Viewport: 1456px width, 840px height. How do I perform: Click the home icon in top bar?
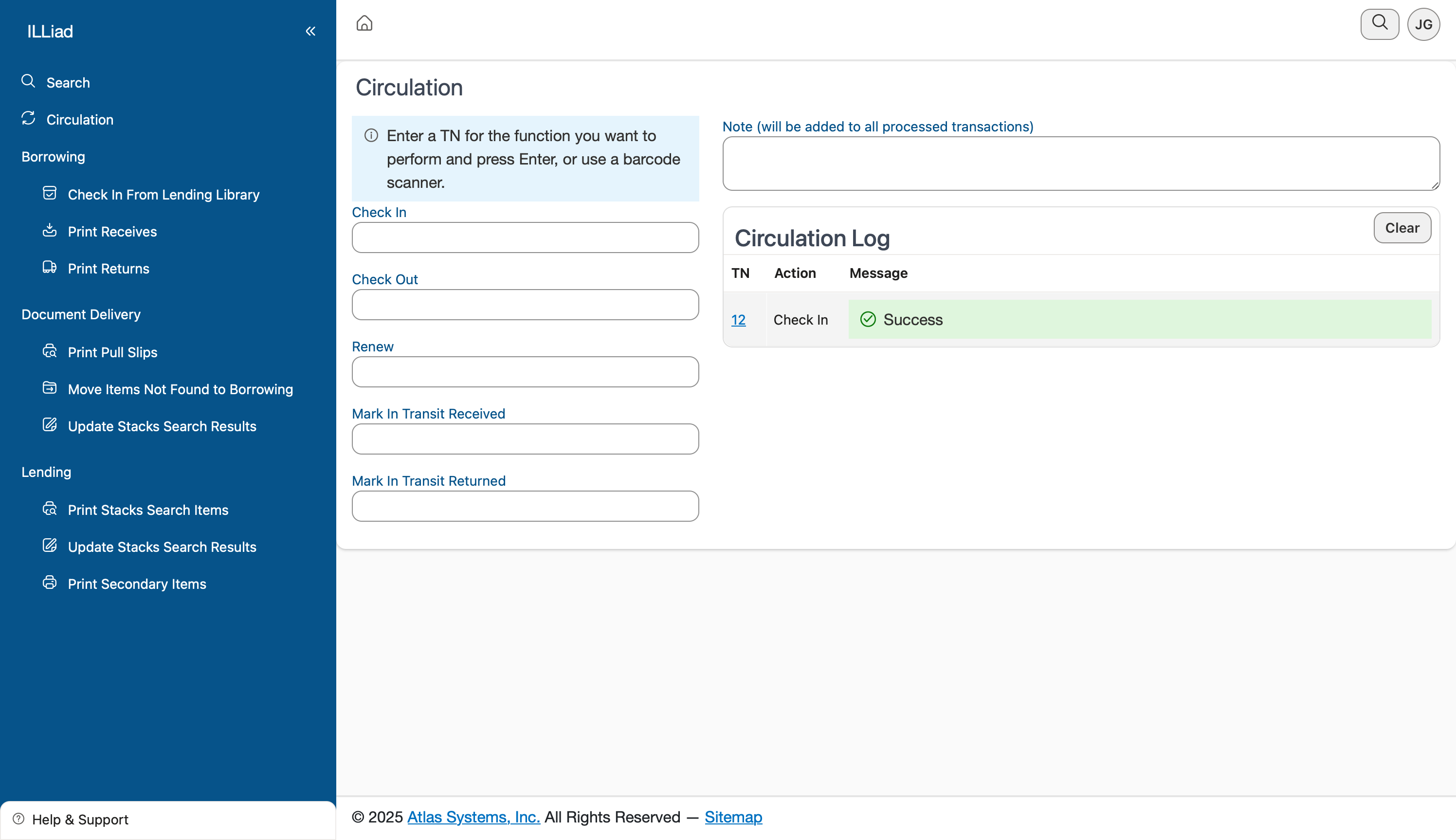tap(364, 24)
